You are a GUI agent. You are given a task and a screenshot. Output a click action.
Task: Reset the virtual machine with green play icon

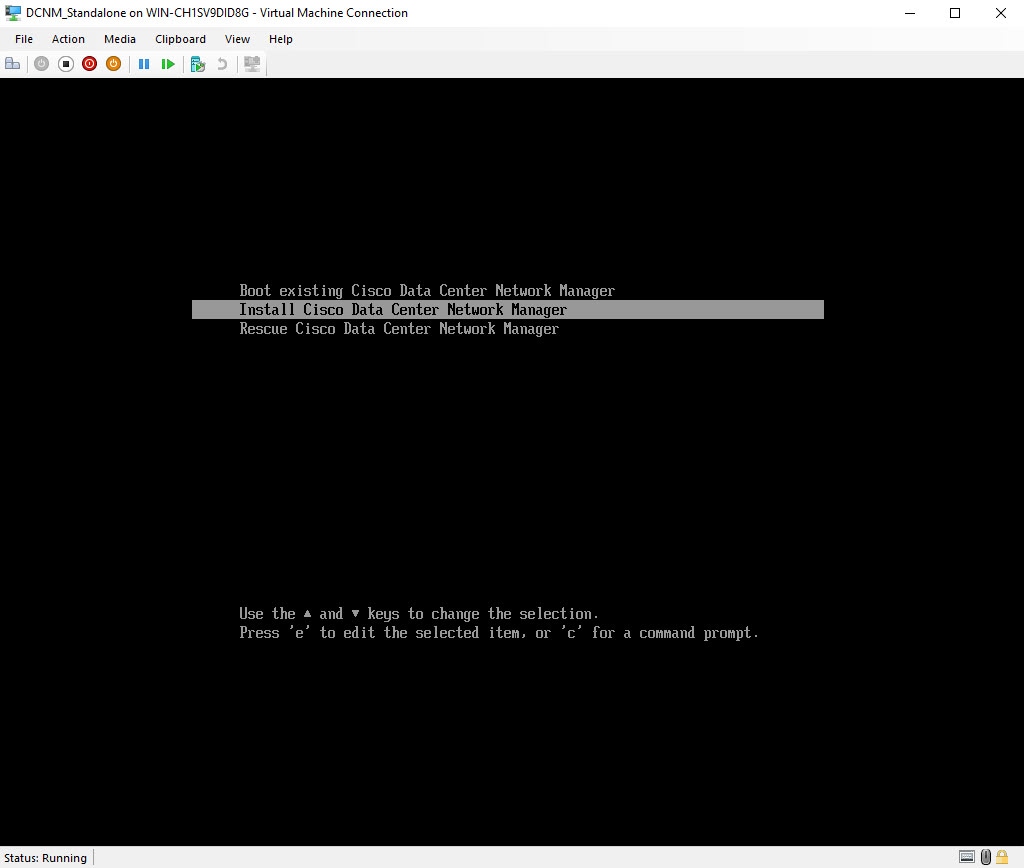click(168, 64)
